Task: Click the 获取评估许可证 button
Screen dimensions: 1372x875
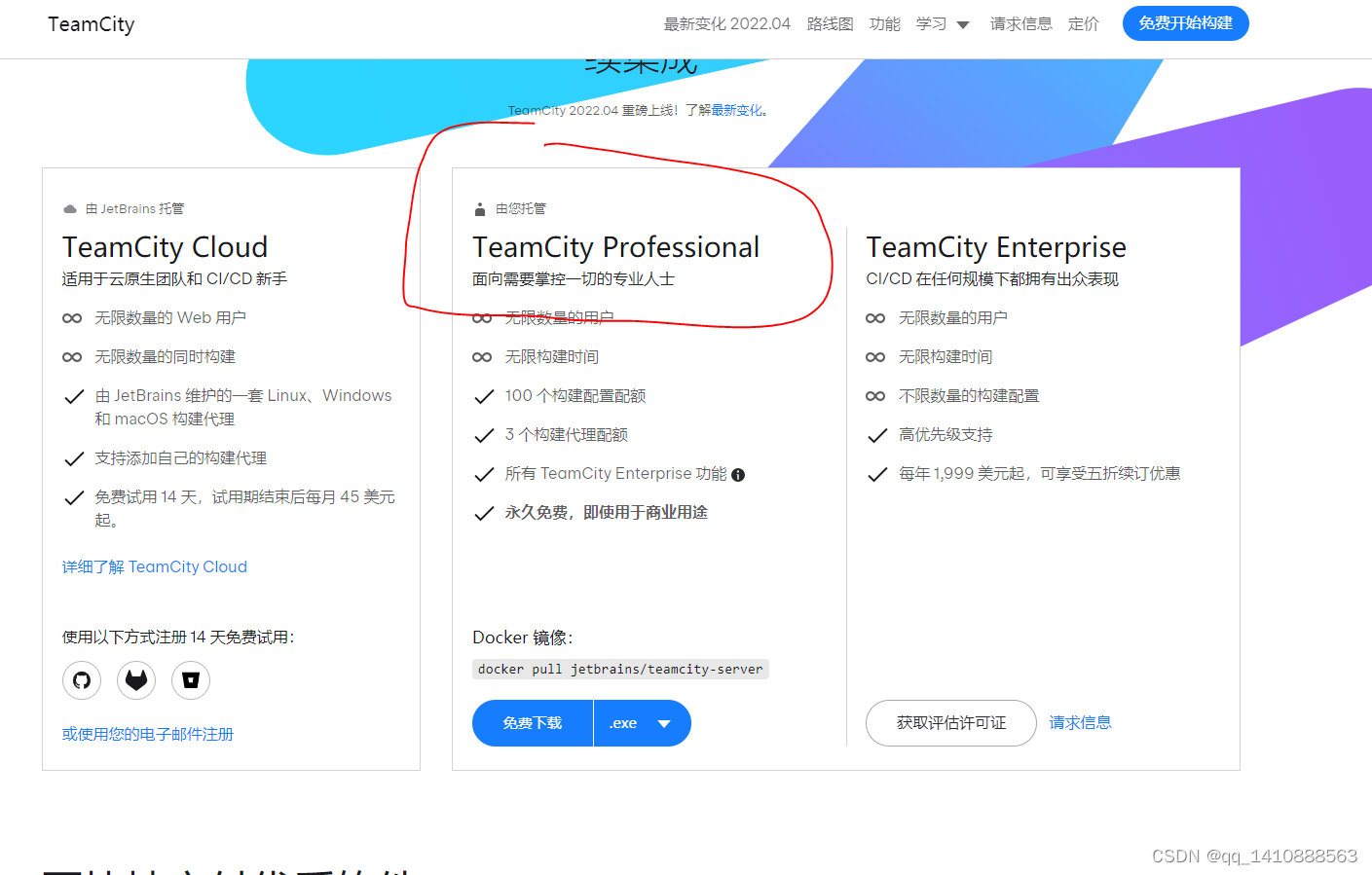Action: point(951,723)
